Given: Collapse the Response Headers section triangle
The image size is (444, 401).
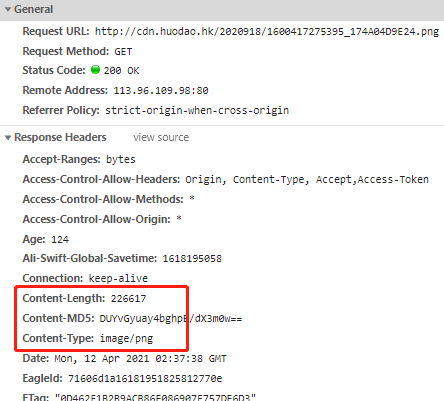Looking at the screenshot, I should 8,137.
